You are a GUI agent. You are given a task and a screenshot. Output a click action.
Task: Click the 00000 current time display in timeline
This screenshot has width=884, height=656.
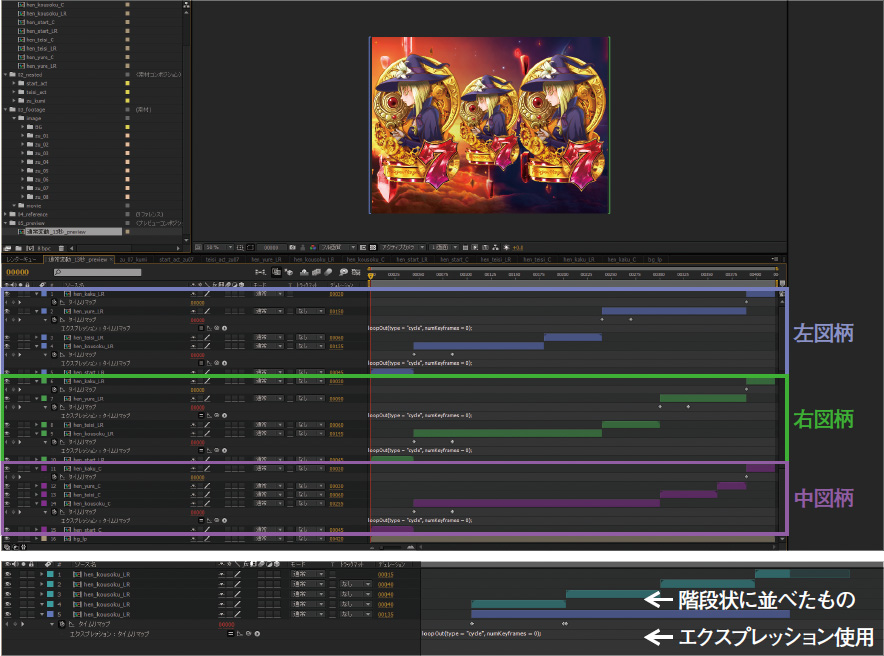click(17, 272)
